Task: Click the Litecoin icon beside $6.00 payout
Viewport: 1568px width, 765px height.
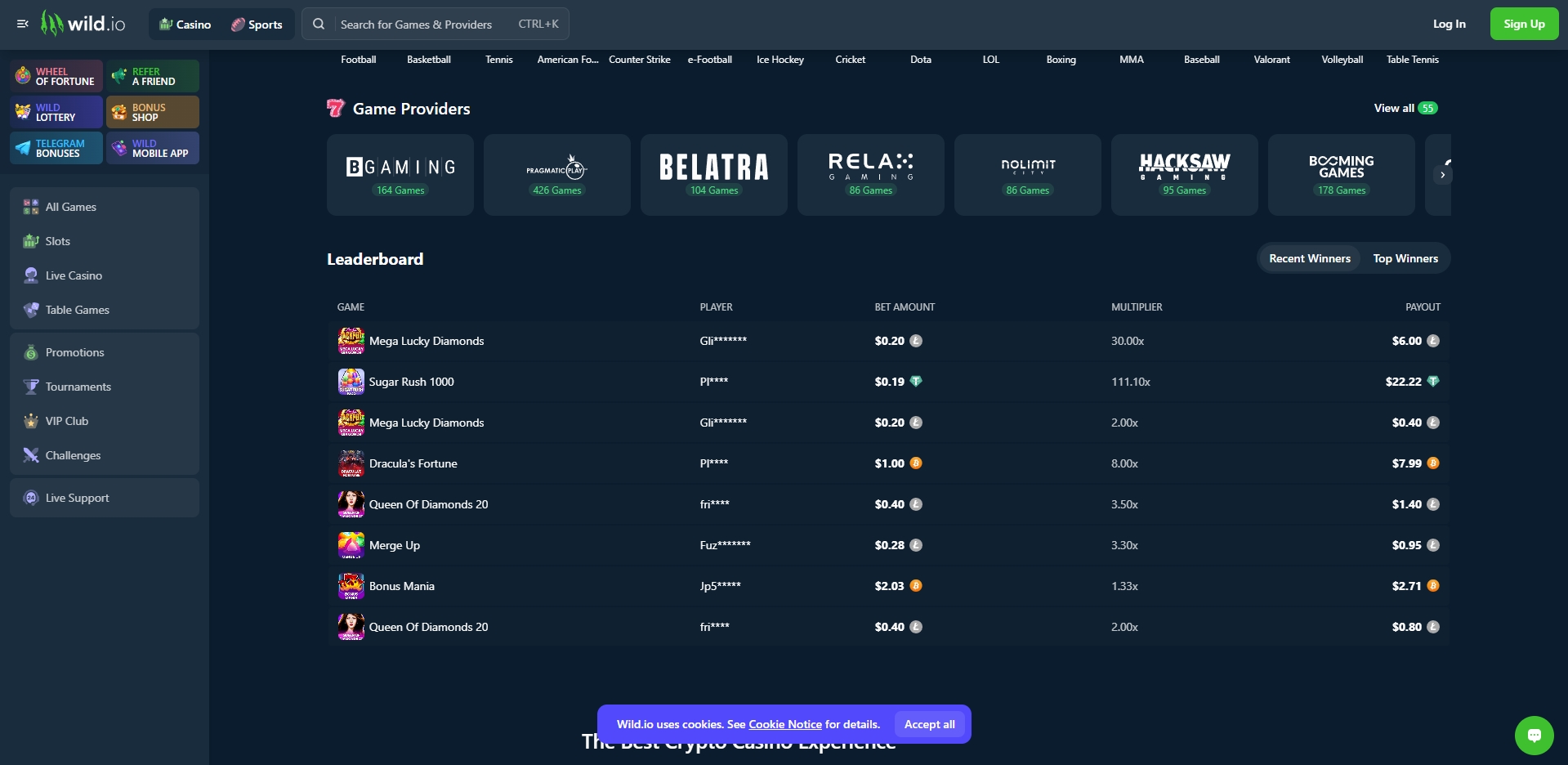Action: [1433, 341]
